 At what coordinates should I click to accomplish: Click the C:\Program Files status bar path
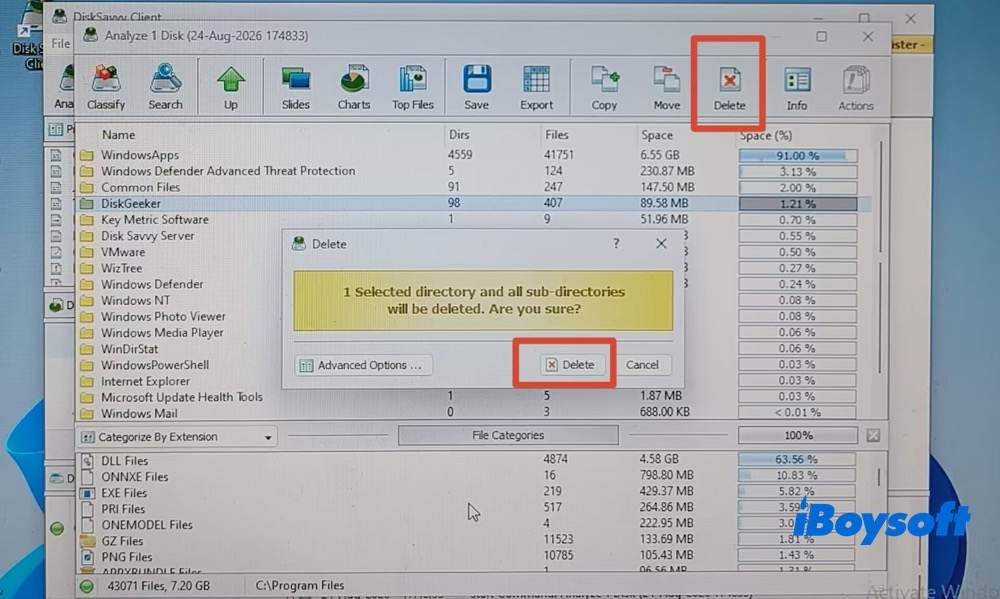tap(300, 585)
